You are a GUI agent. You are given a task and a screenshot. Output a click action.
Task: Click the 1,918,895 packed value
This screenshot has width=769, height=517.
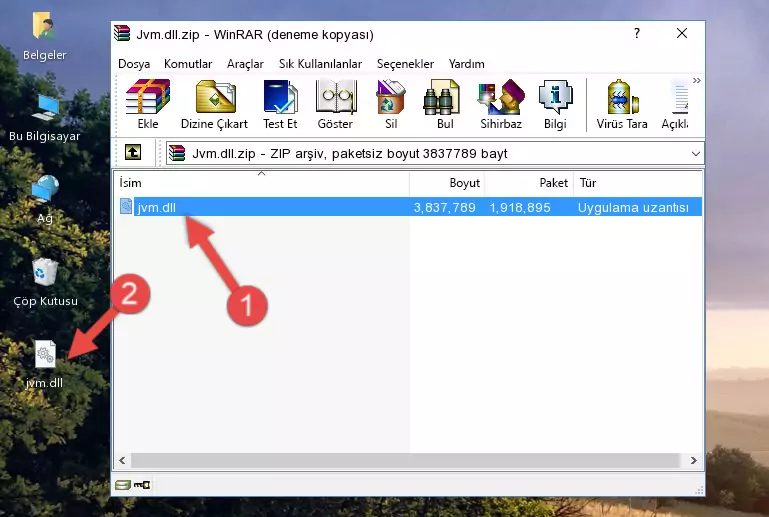click(x=520, y=207)
